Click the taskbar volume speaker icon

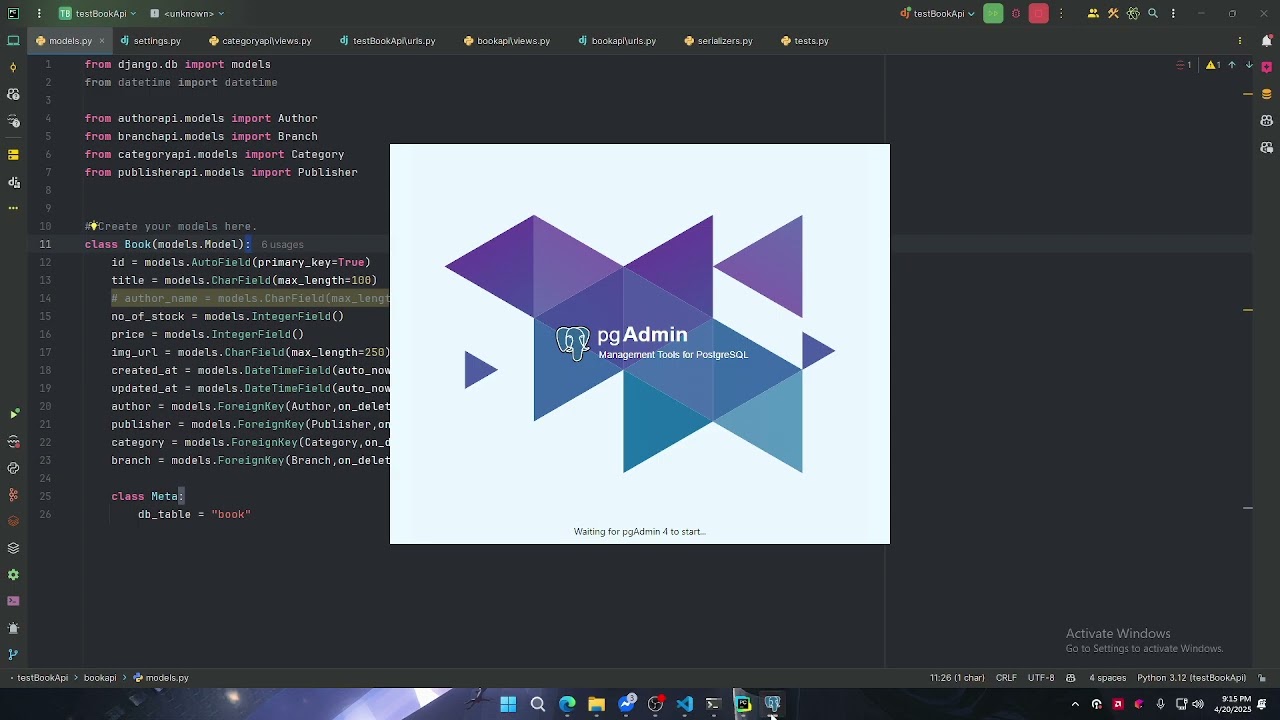coord(1198,705)
